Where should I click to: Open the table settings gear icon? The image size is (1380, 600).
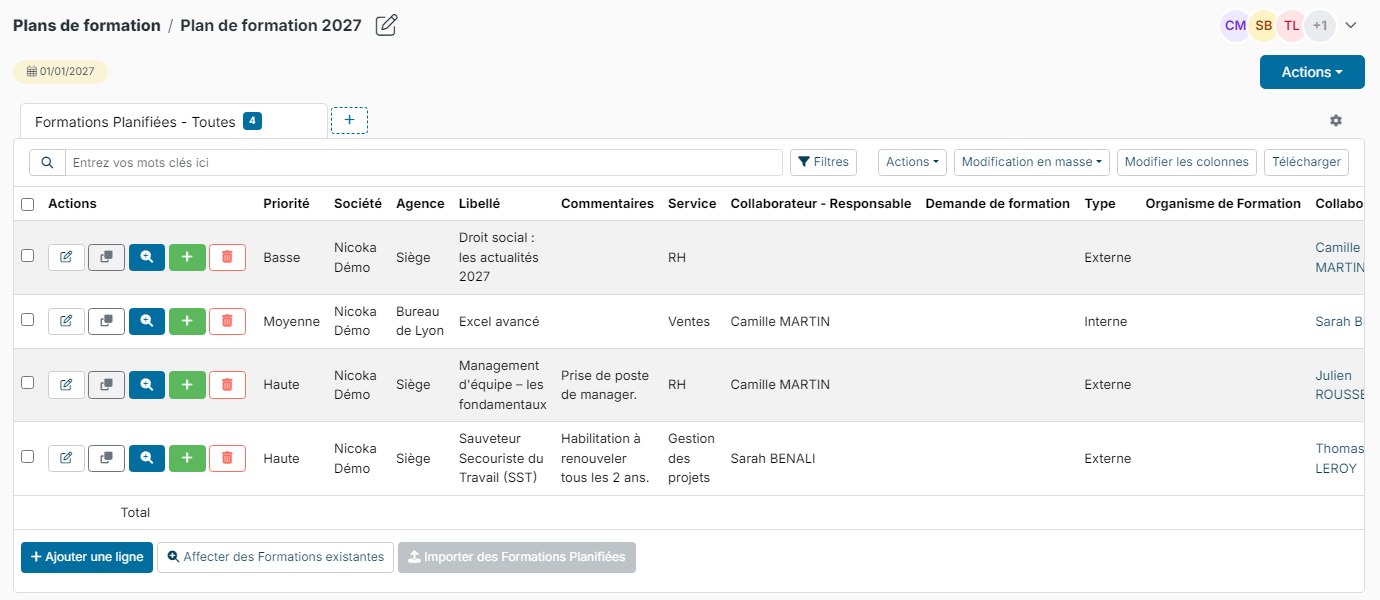pyautogui.click(x=1336, y=120)
